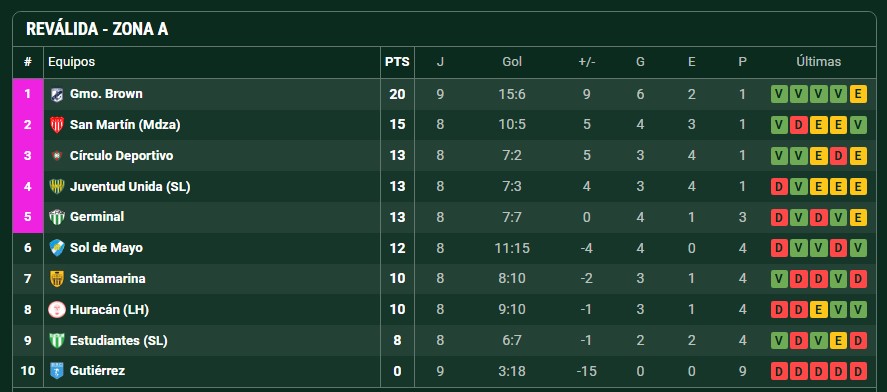Click the Estudiantes (SL) crest icon

57,341
